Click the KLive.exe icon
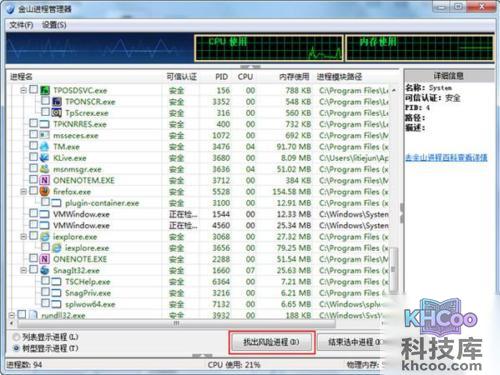500x375 pixels. tap(45, 158)
